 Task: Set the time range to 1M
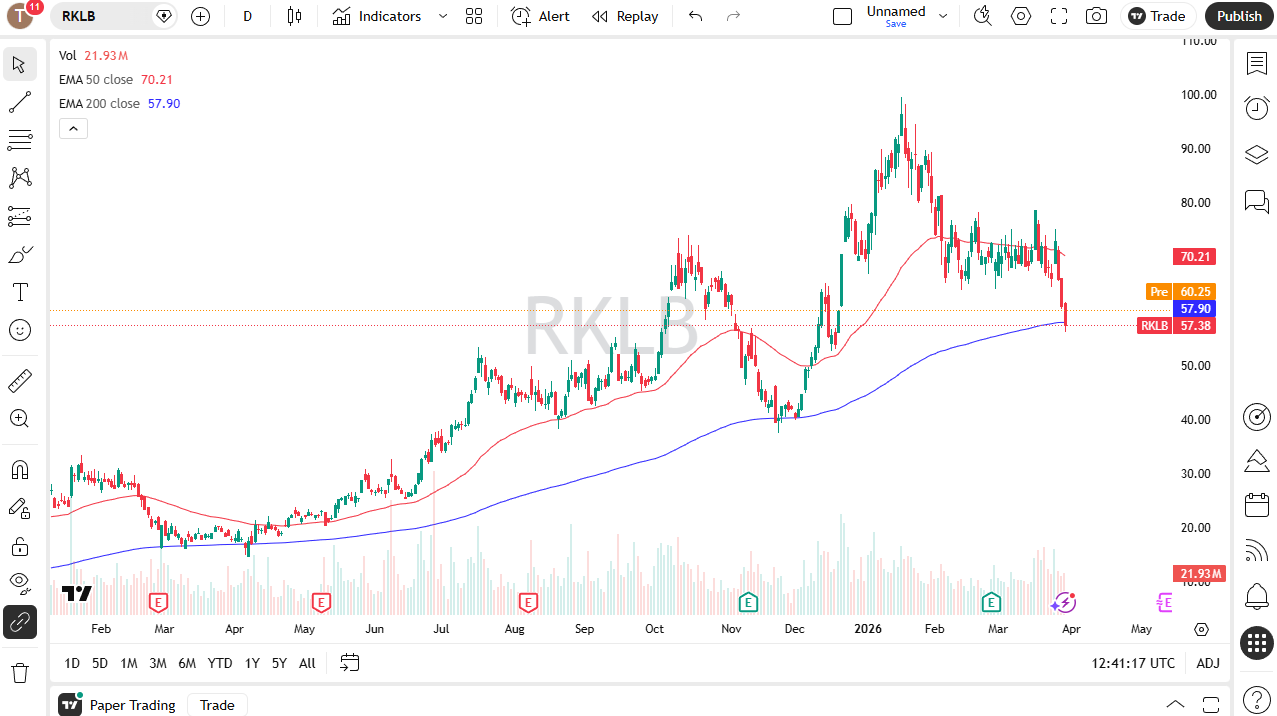129,663
